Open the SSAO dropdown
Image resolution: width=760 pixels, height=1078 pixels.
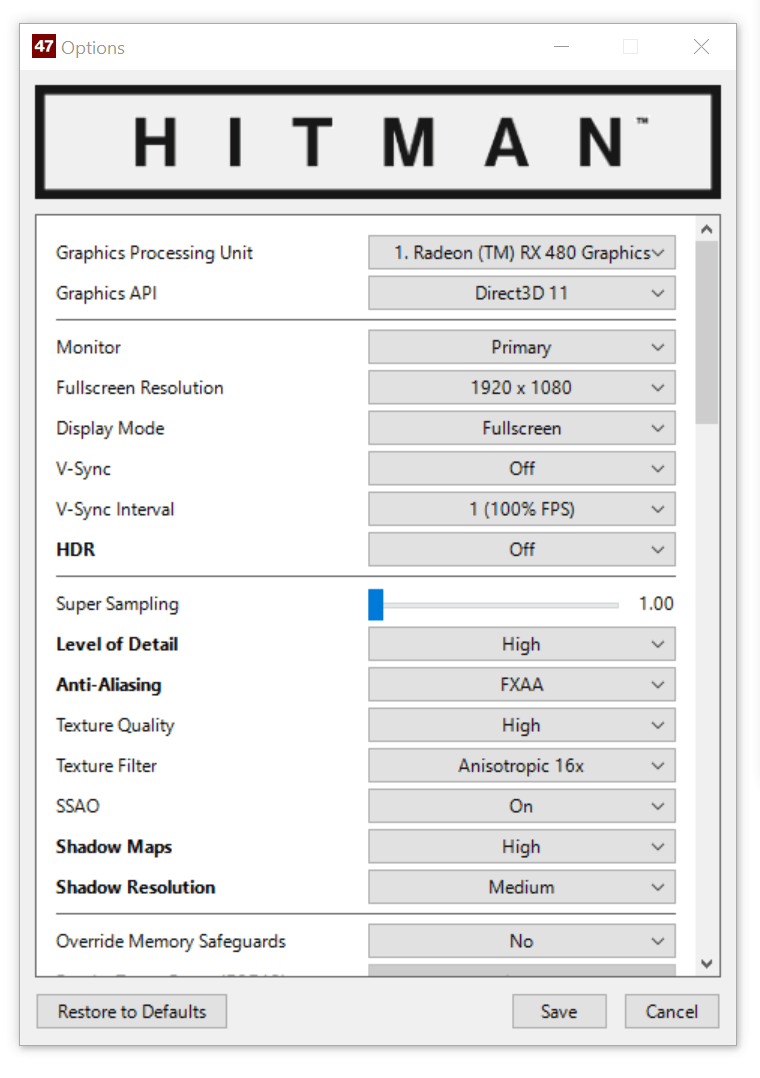521,806
